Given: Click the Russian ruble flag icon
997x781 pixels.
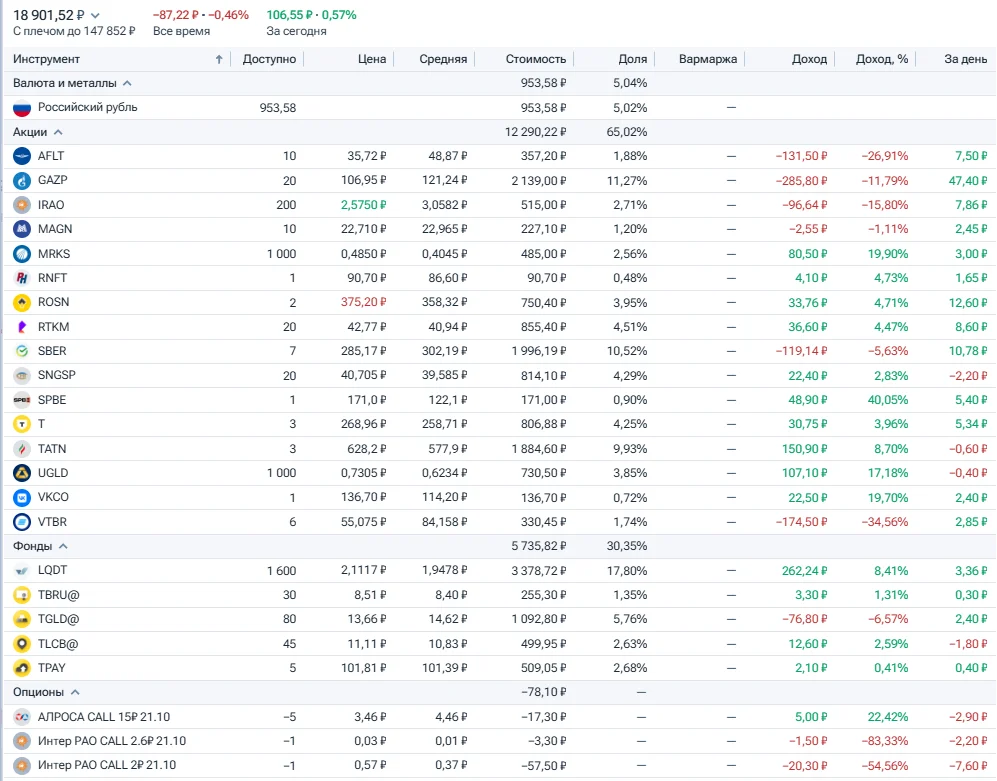Looking at the screenshot, I should pyautogui.click(x=22, y=107).
